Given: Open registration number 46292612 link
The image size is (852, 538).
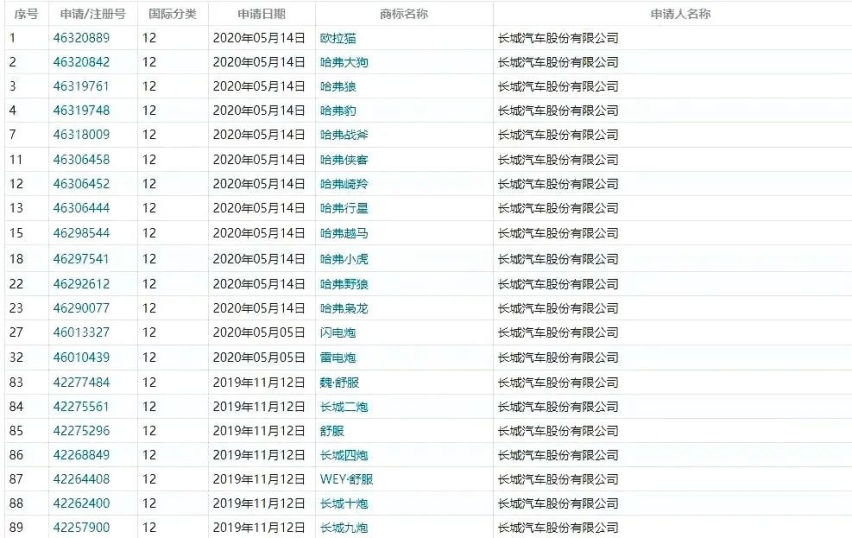Looking at the screenshot, I should pyautogui.click(x=81, y=284).
